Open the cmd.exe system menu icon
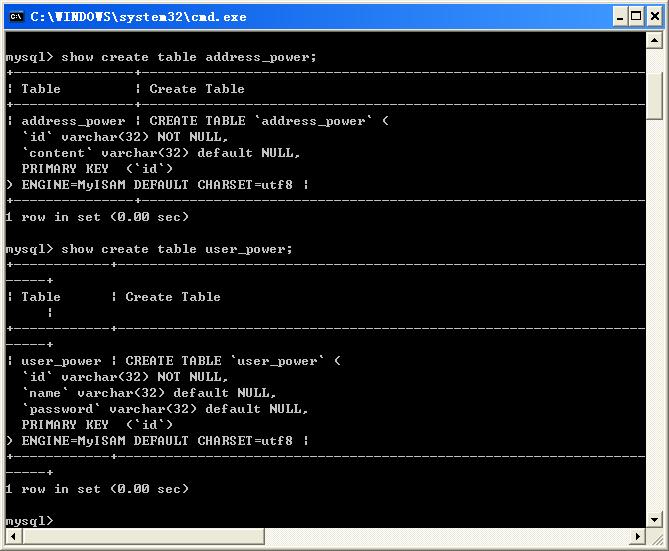 15,16
